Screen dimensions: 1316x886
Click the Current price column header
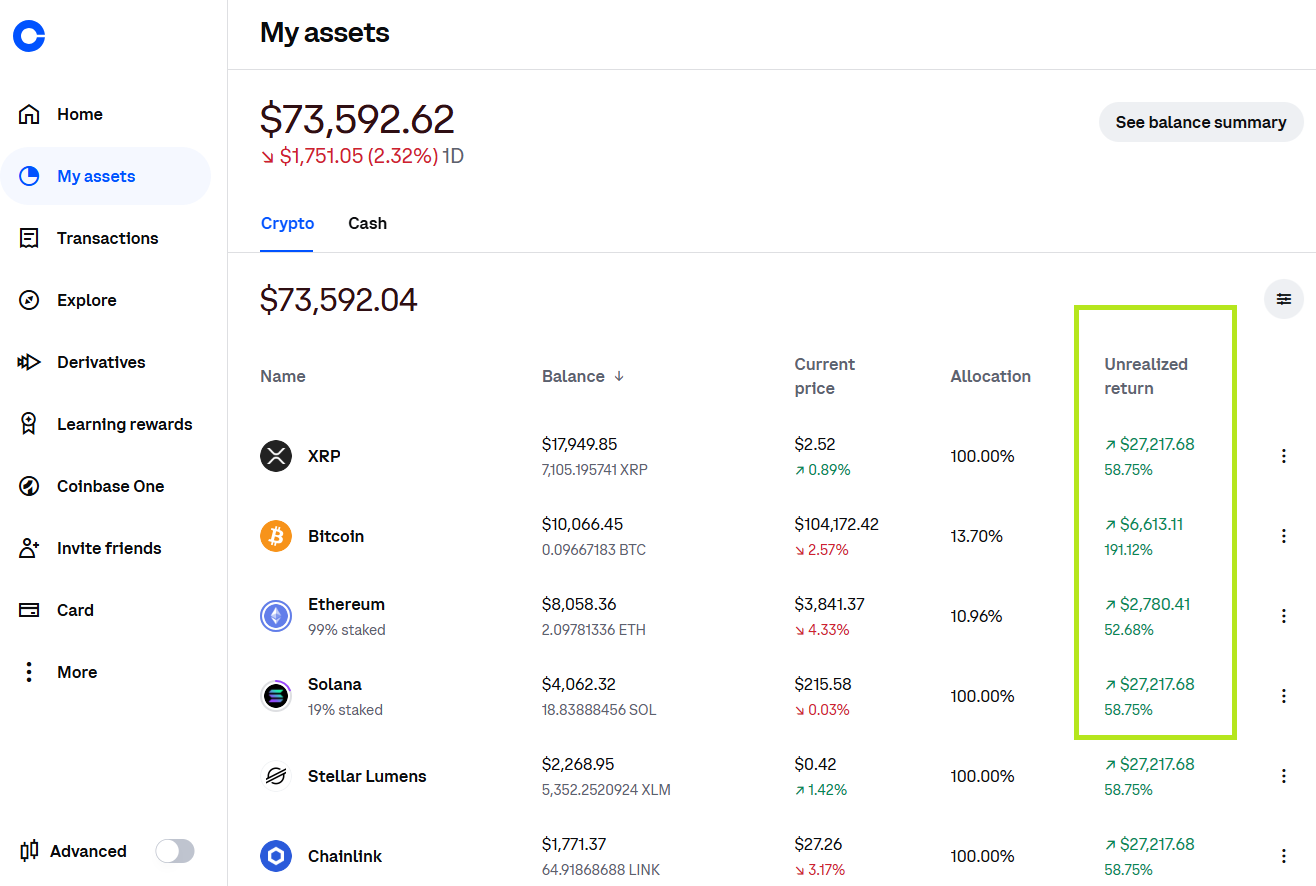[x=825, y=376]
